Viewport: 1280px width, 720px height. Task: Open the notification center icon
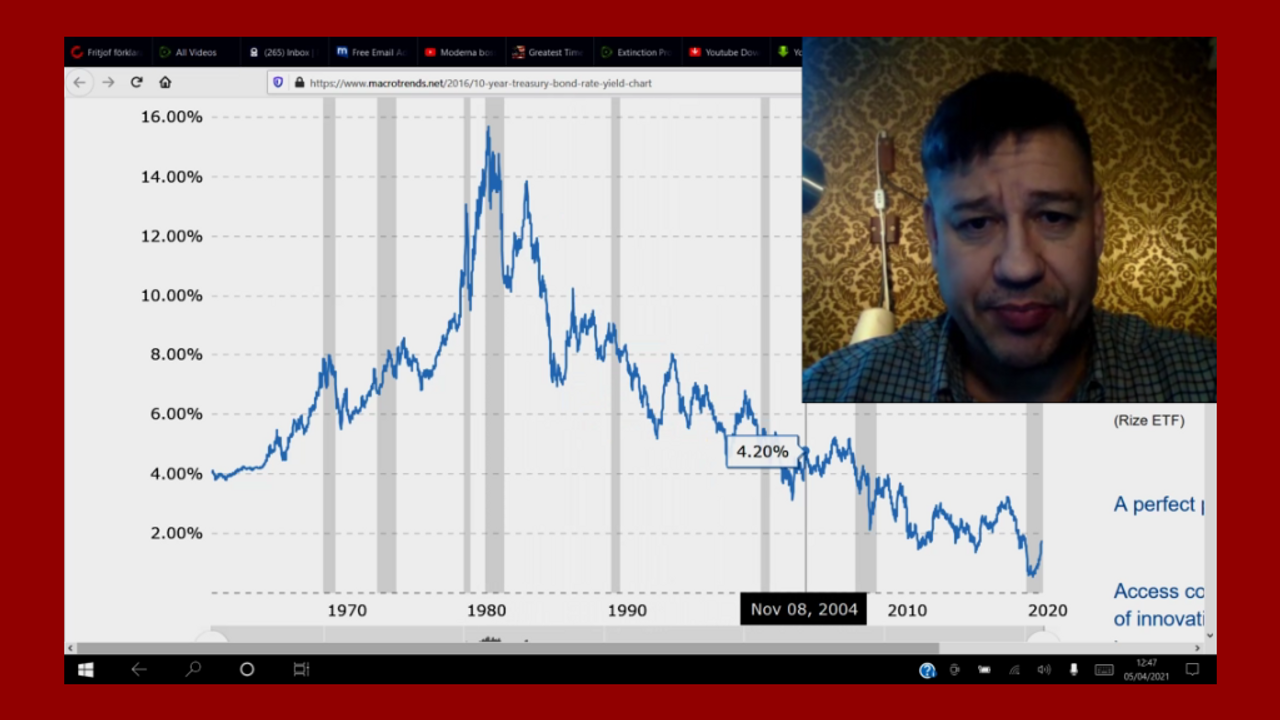pyautogui.click(x=1192, y=670)
